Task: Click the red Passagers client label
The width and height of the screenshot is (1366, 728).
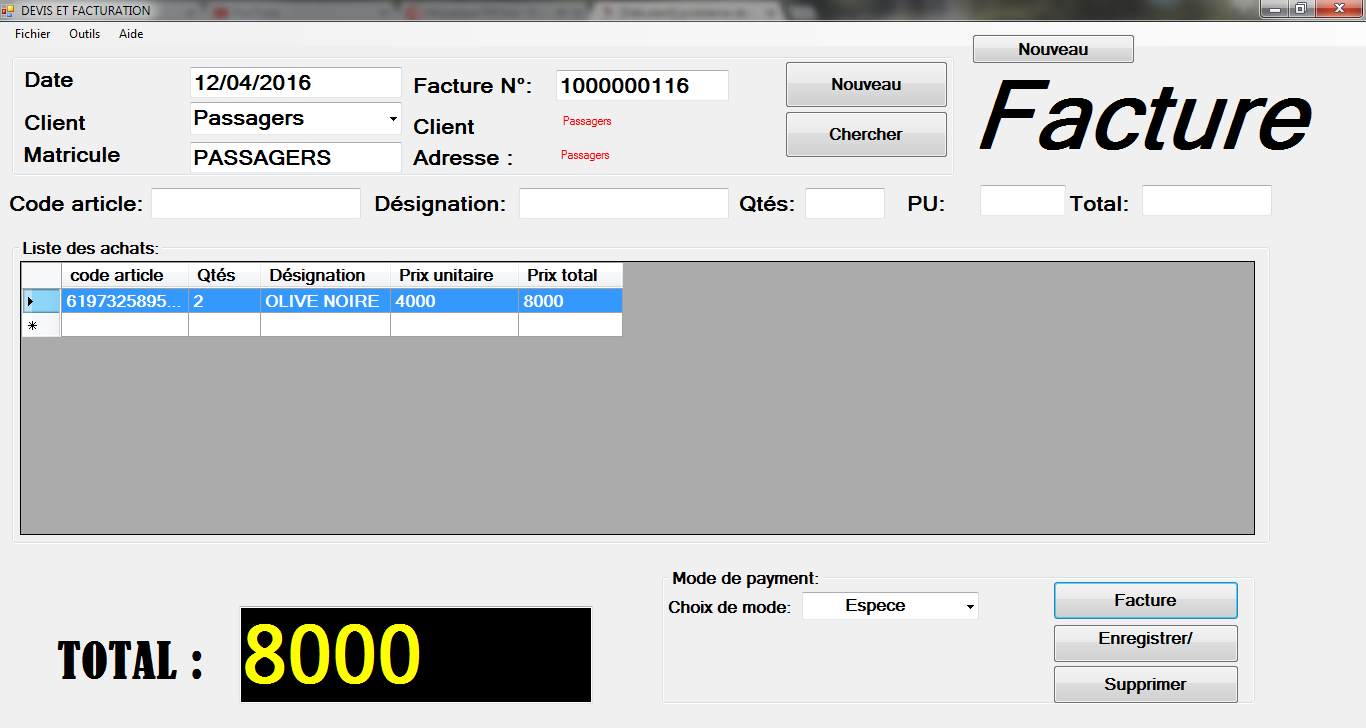Action: (587, 121)
